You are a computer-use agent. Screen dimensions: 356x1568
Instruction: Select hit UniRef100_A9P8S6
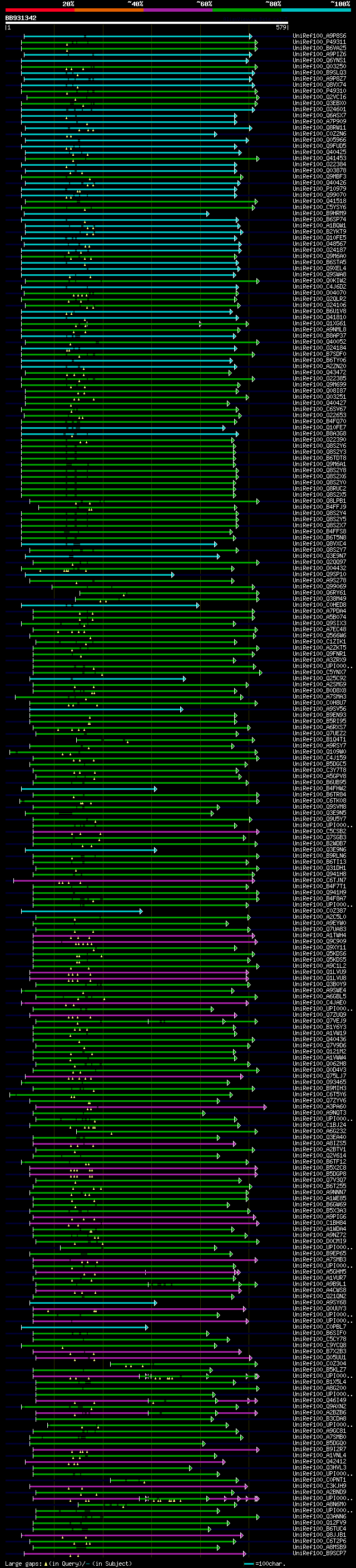(x=319, y=36)
